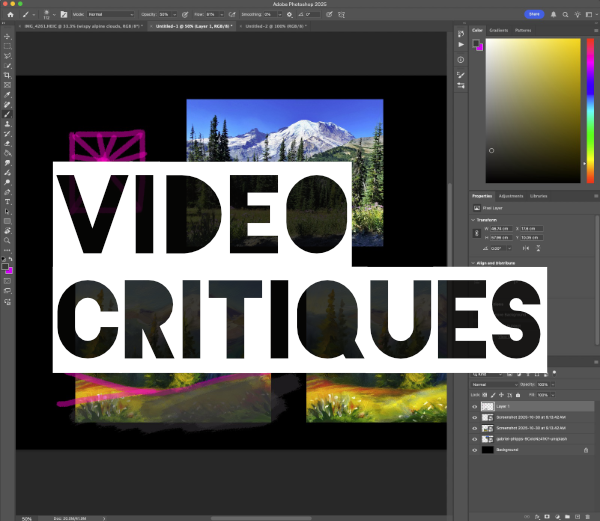Open the layer blend mode Normal dropdown
The width and height of the screenshot is (600, 521).
(494, 384)
